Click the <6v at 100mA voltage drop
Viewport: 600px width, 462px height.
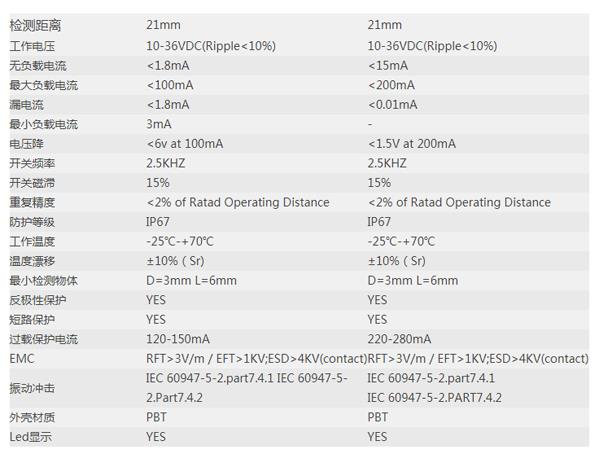[x=184, y=144]
